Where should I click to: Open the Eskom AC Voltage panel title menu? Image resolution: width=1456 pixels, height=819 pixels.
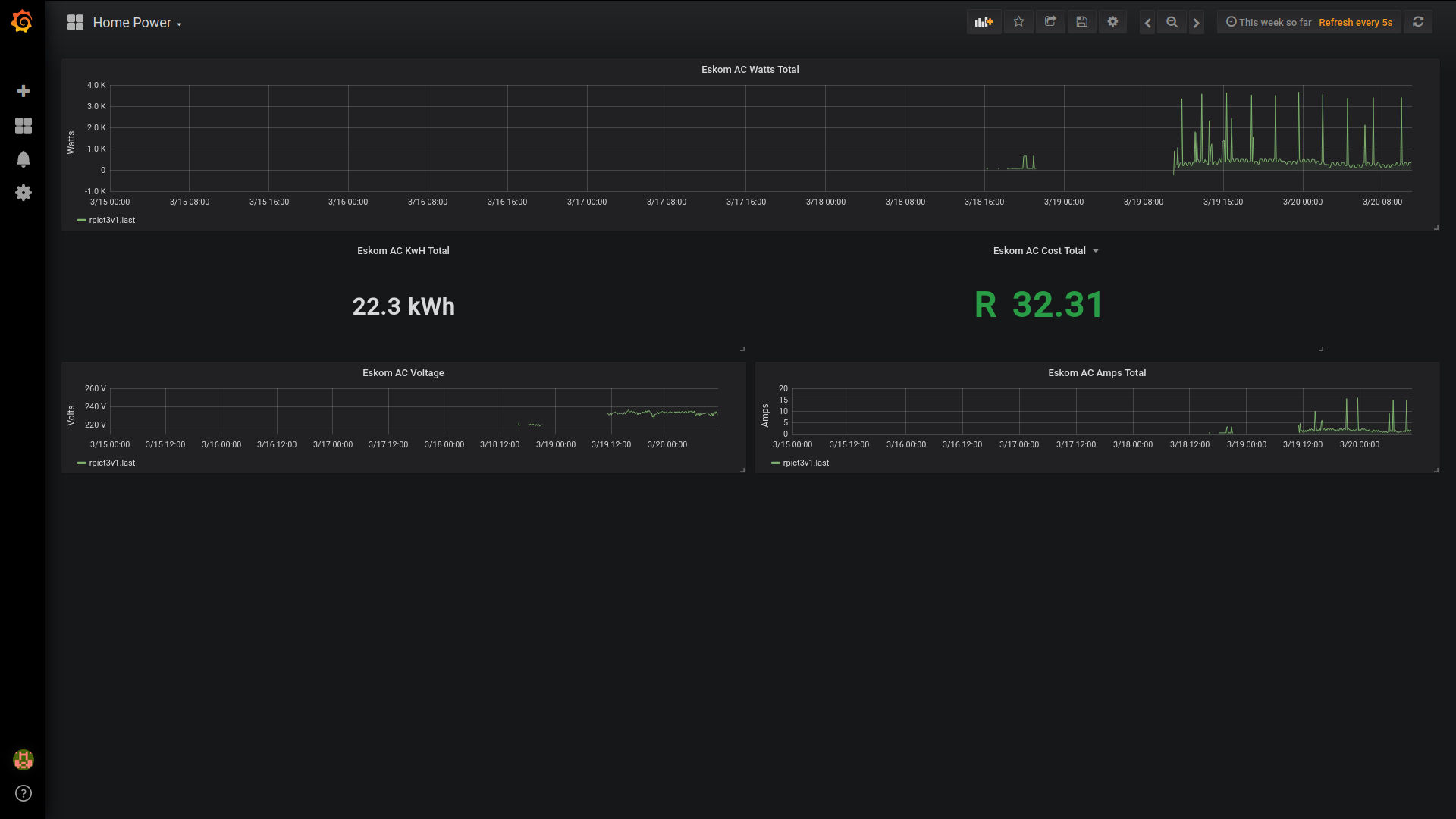[x=403, y=372]
